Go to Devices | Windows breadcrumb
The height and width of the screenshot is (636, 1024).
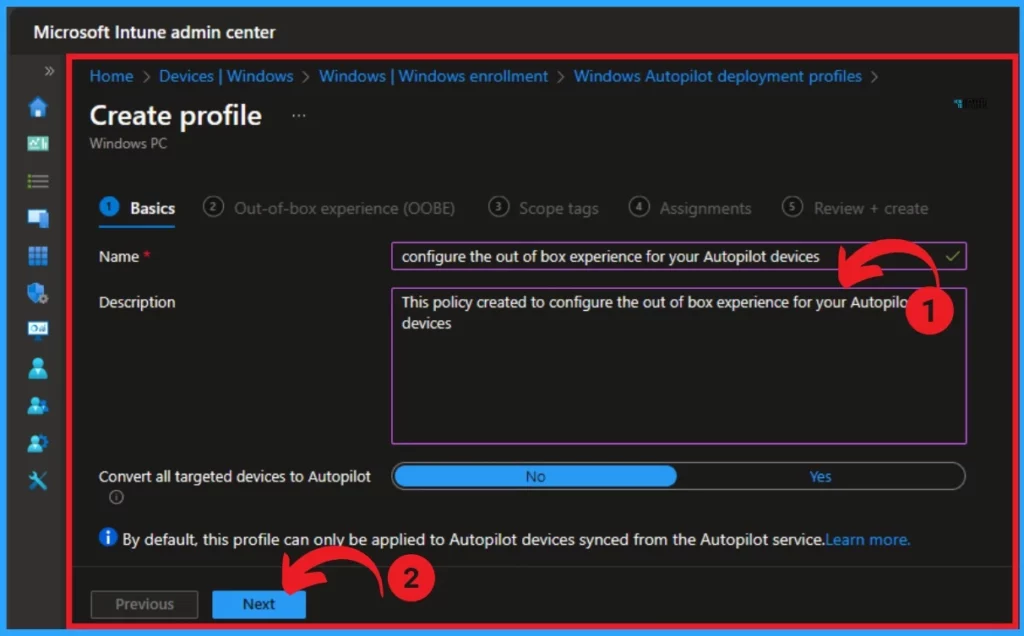pos(226,76)
